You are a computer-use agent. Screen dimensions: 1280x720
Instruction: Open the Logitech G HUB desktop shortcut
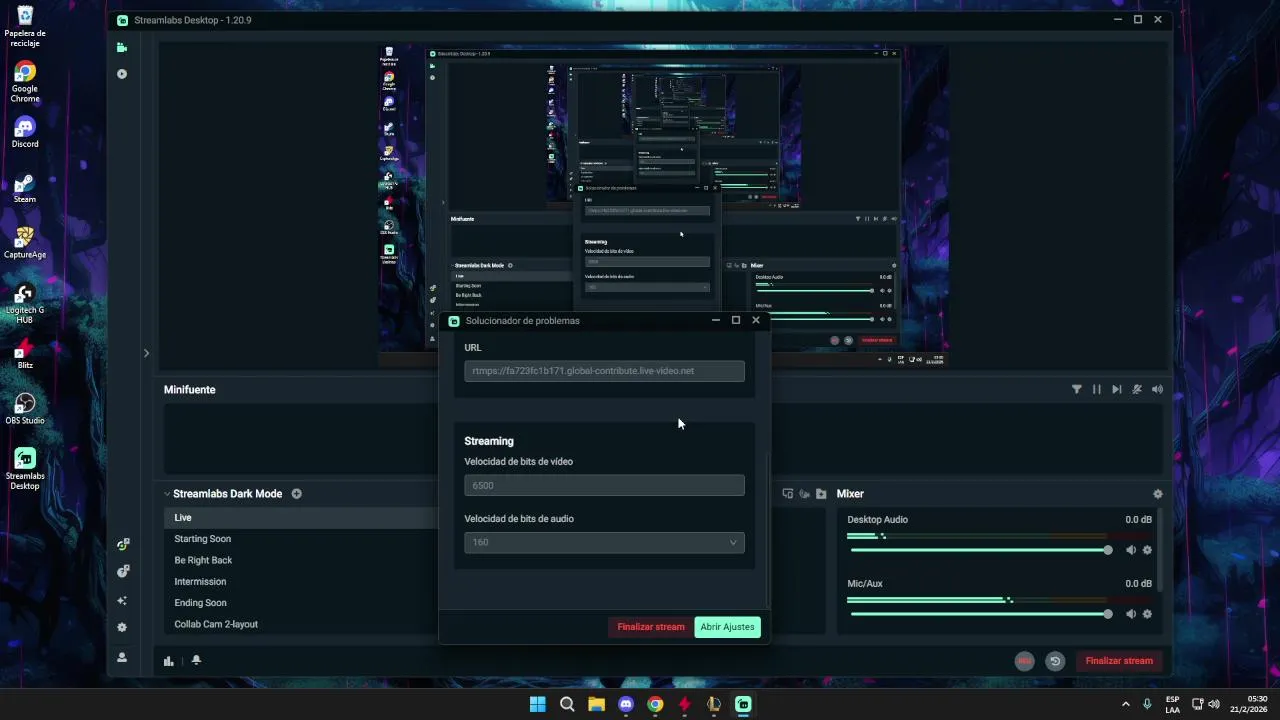[x=25, y=303]
